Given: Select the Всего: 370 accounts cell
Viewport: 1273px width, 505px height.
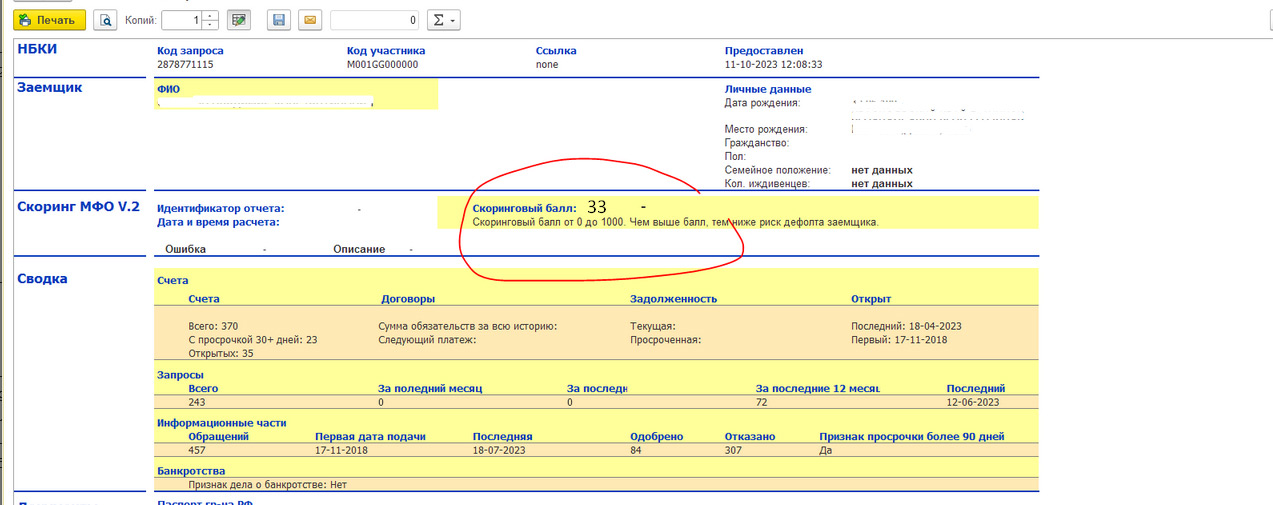Looking at the screenshot, I should click(213, 326).
